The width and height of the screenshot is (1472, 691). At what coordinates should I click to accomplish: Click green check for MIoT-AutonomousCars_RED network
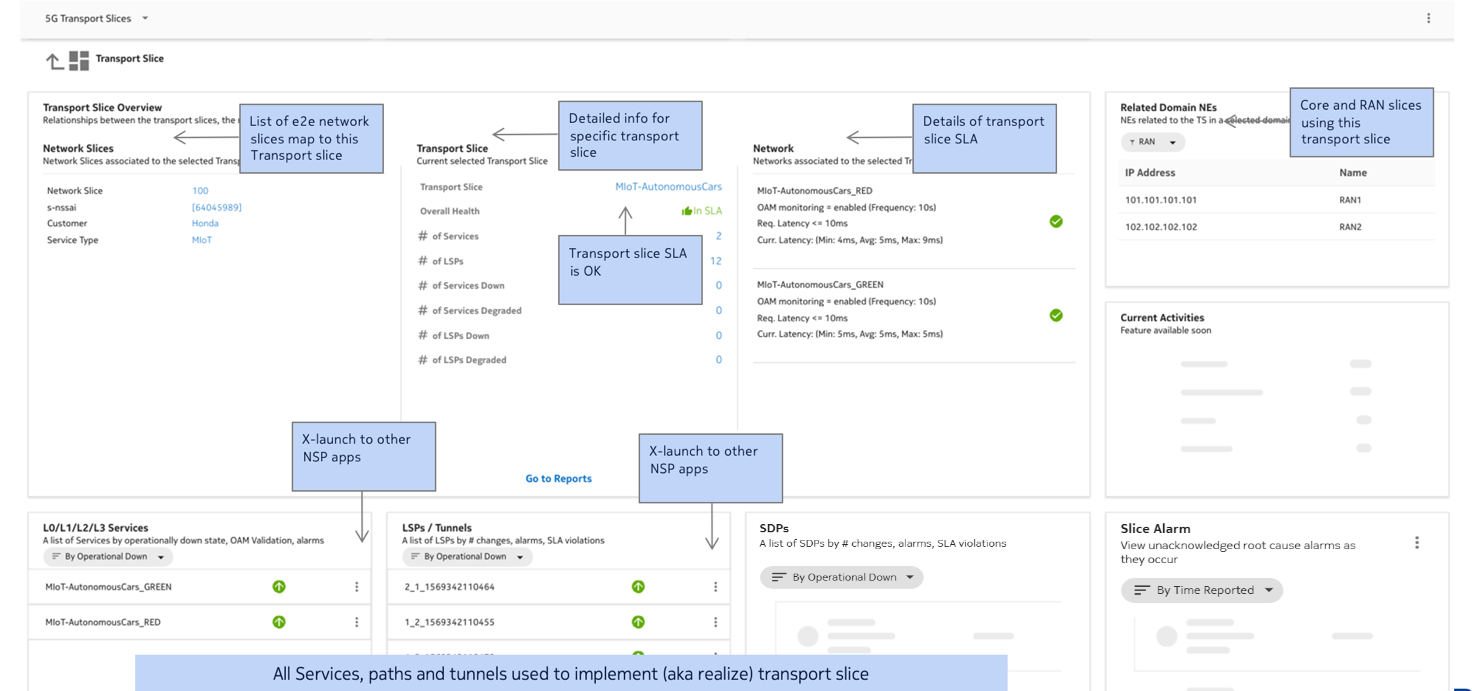pyautogui.click(x=1056, y=221)
